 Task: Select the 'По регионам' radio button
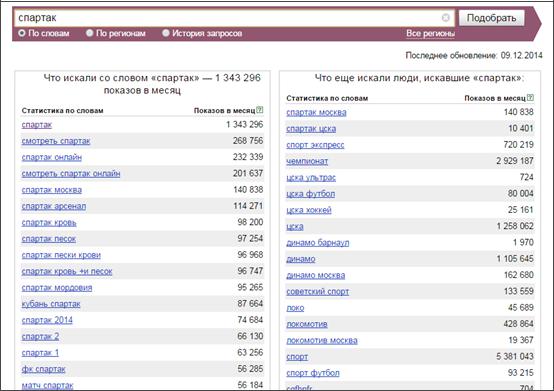90,33
